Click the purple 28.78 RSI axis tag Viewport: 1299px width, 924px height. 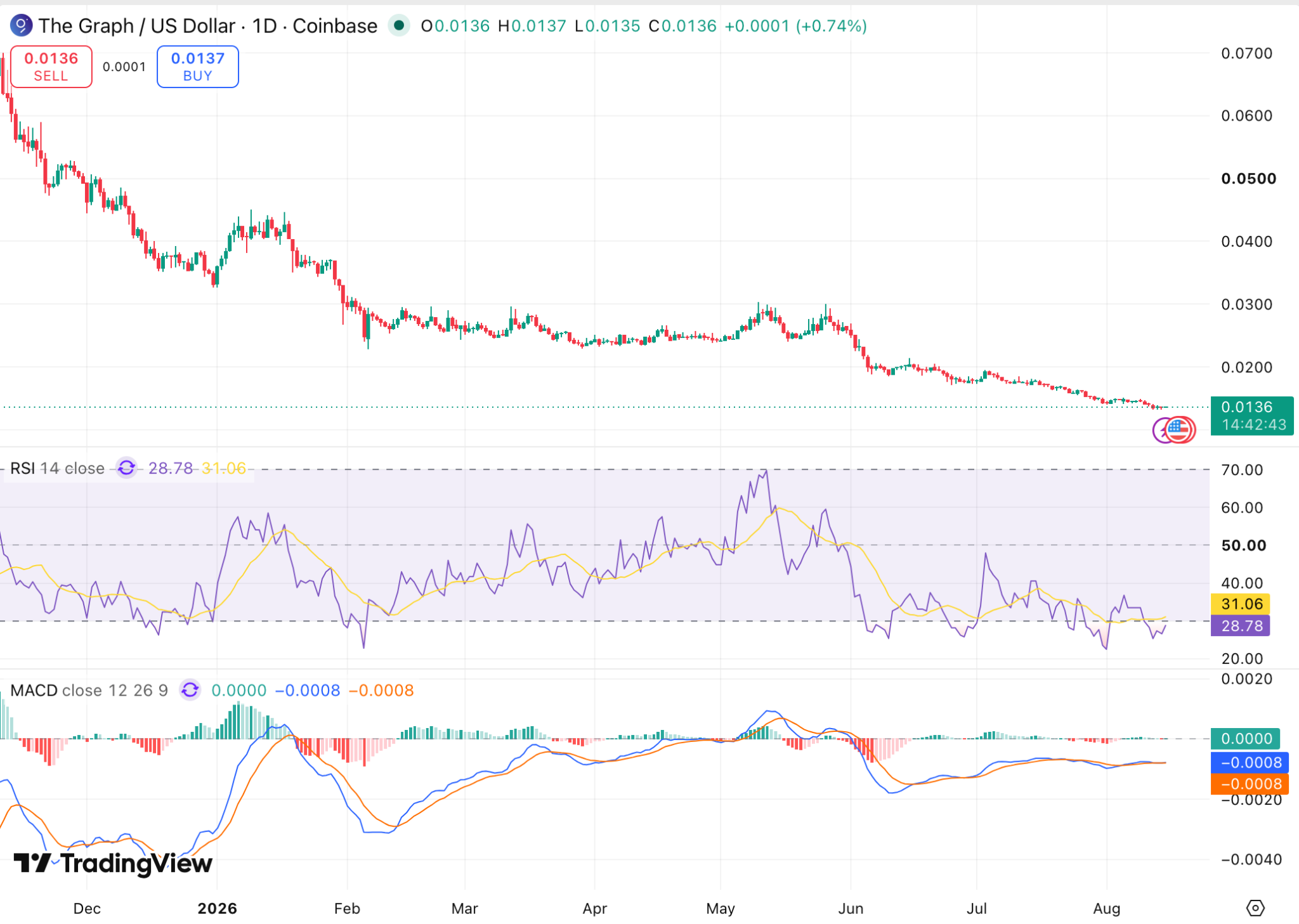pos(1241,626)
